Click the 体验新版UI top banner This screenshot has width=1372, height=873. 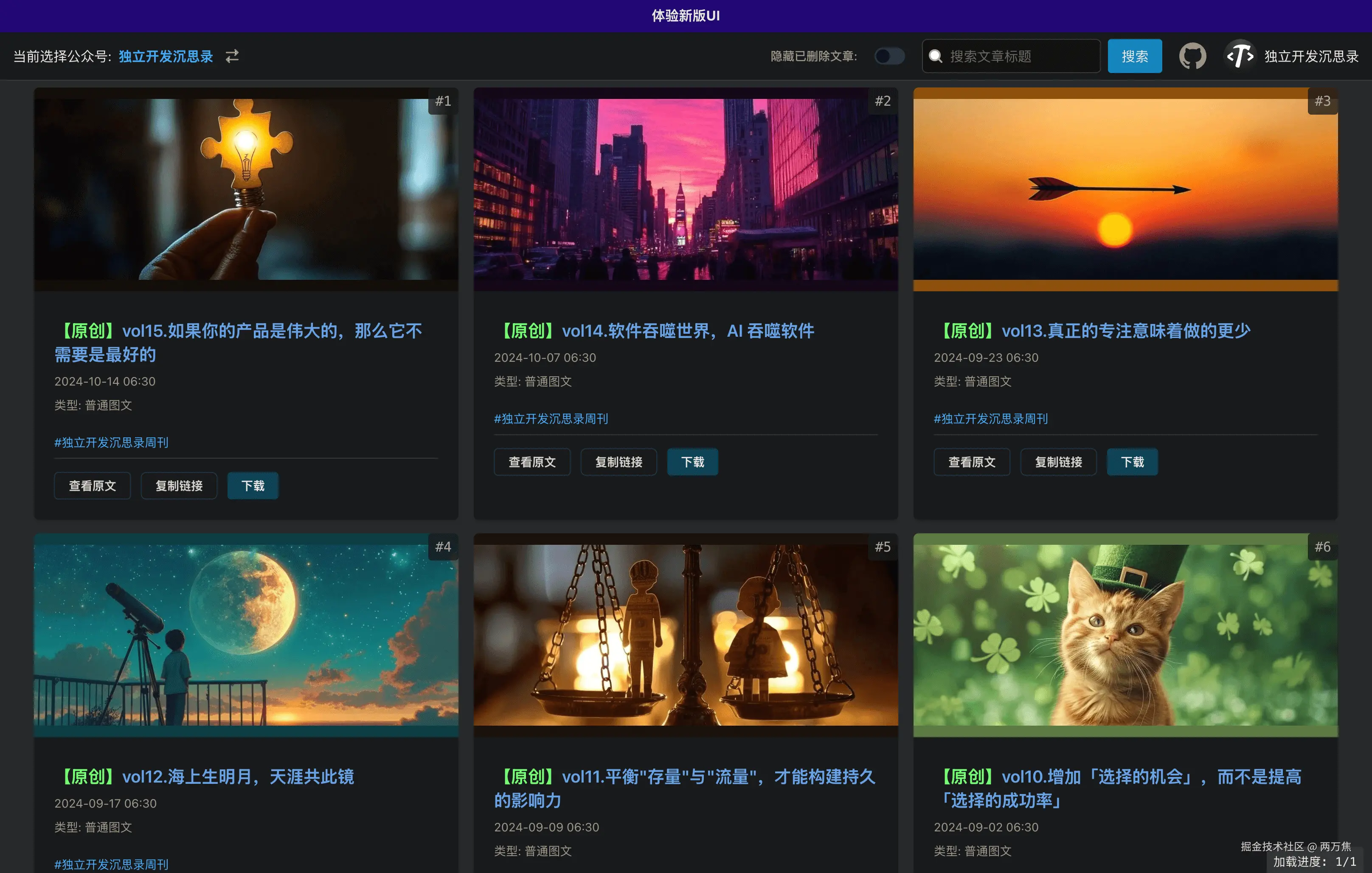click(686, 15)
